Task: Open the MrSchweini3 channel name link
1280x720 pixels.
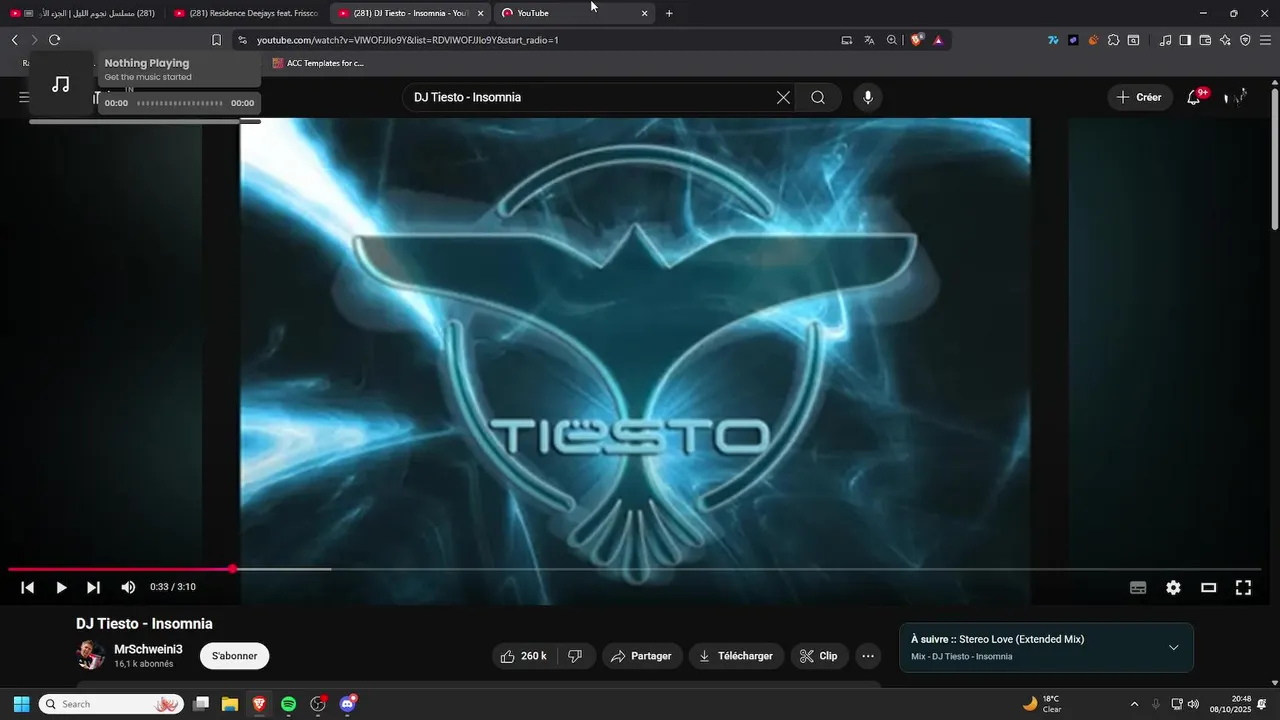Action: coord(148,649)
